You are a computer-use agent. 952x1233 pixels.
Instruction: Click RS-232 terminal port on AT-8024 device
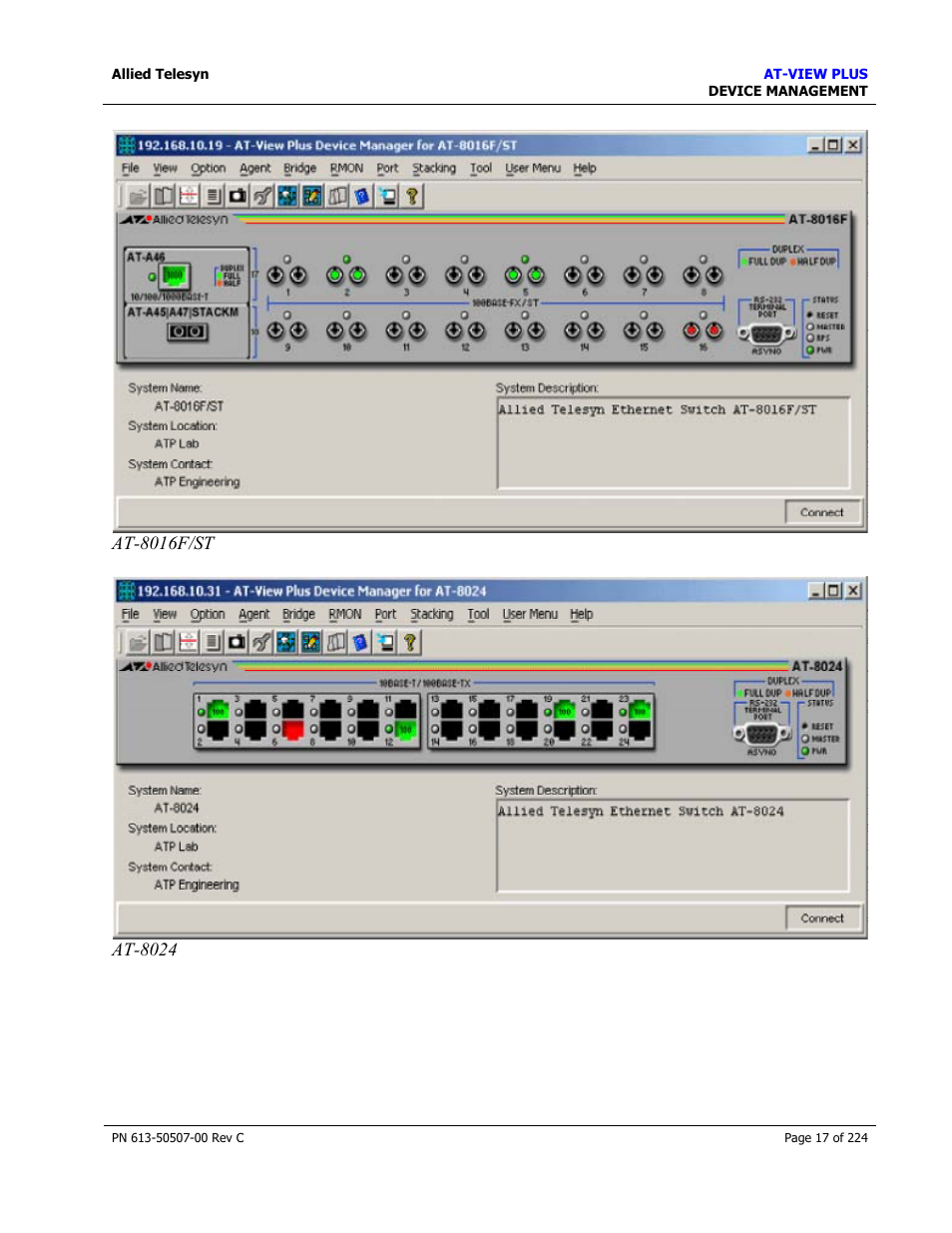761,735
